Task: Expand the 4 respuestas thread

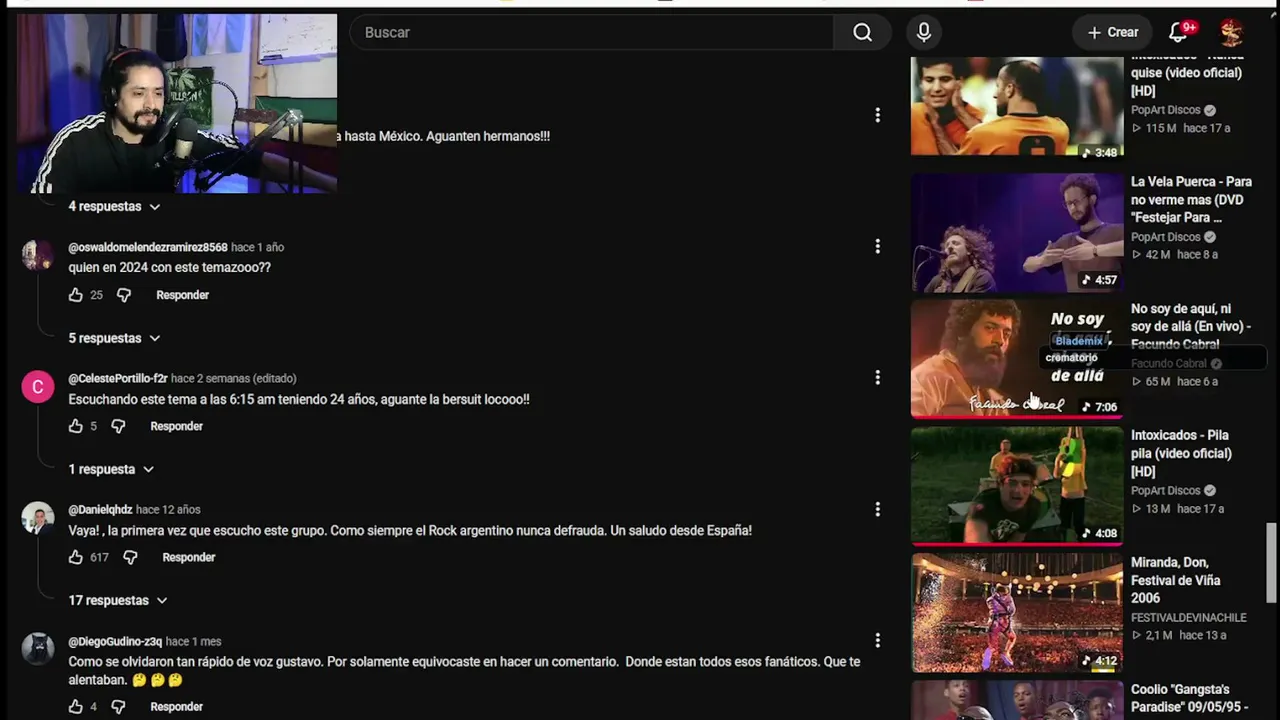Action: (114, 206)
